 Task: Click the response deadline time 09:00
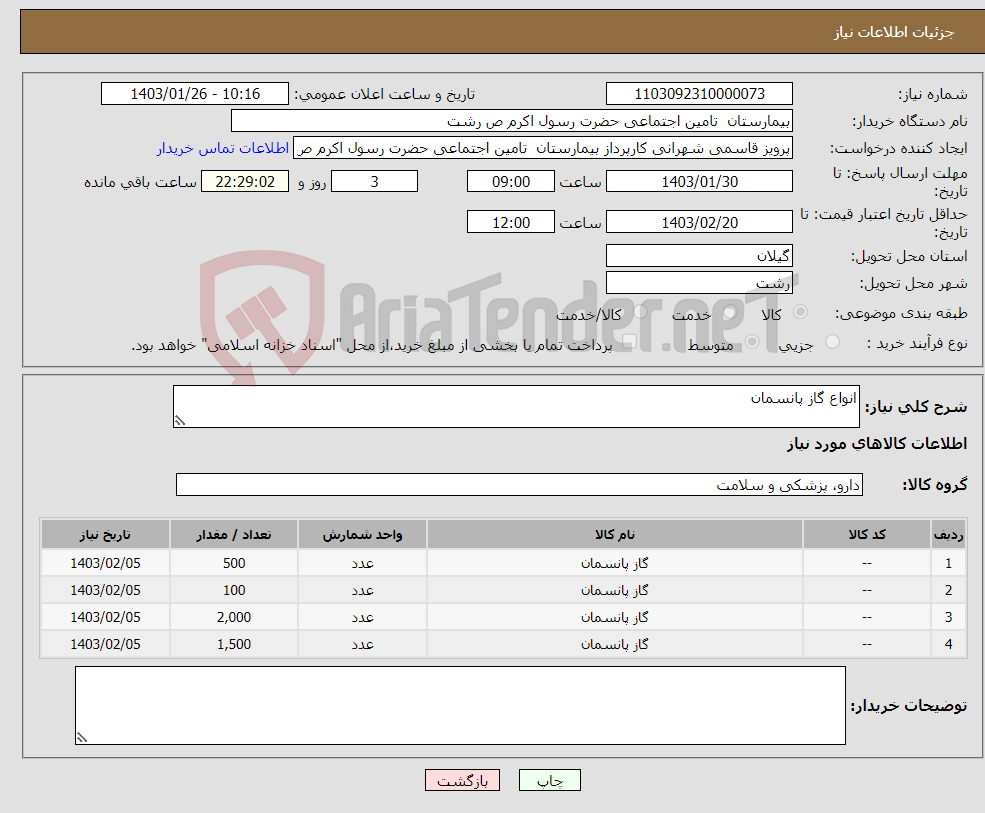pyautogui.click(x=511, y=182)
